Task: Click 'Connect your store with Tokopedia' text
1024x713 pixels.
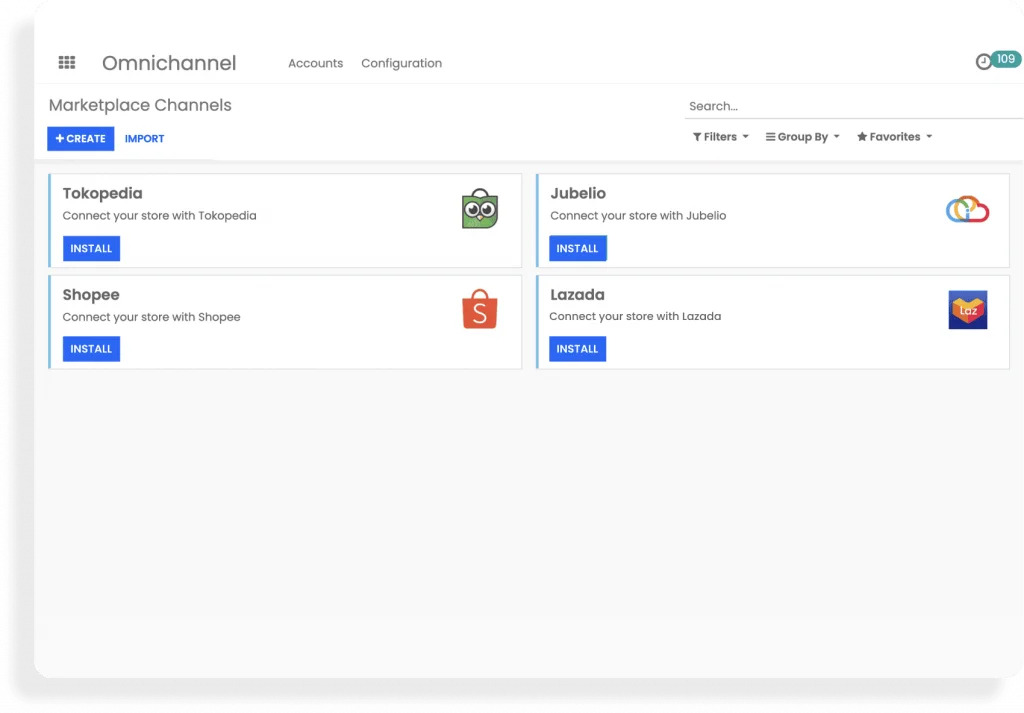Action: 159,215
